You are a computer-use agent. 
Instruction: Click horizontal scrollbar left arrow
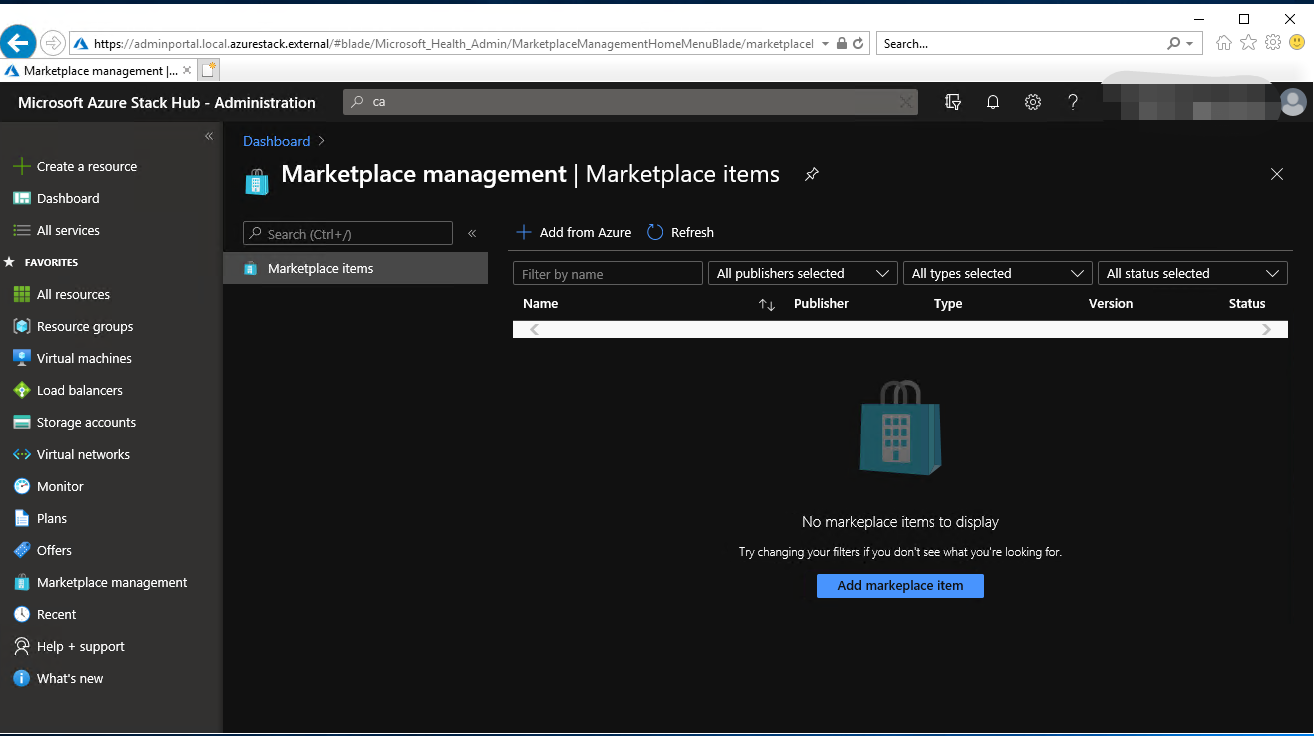coord(534,329)
